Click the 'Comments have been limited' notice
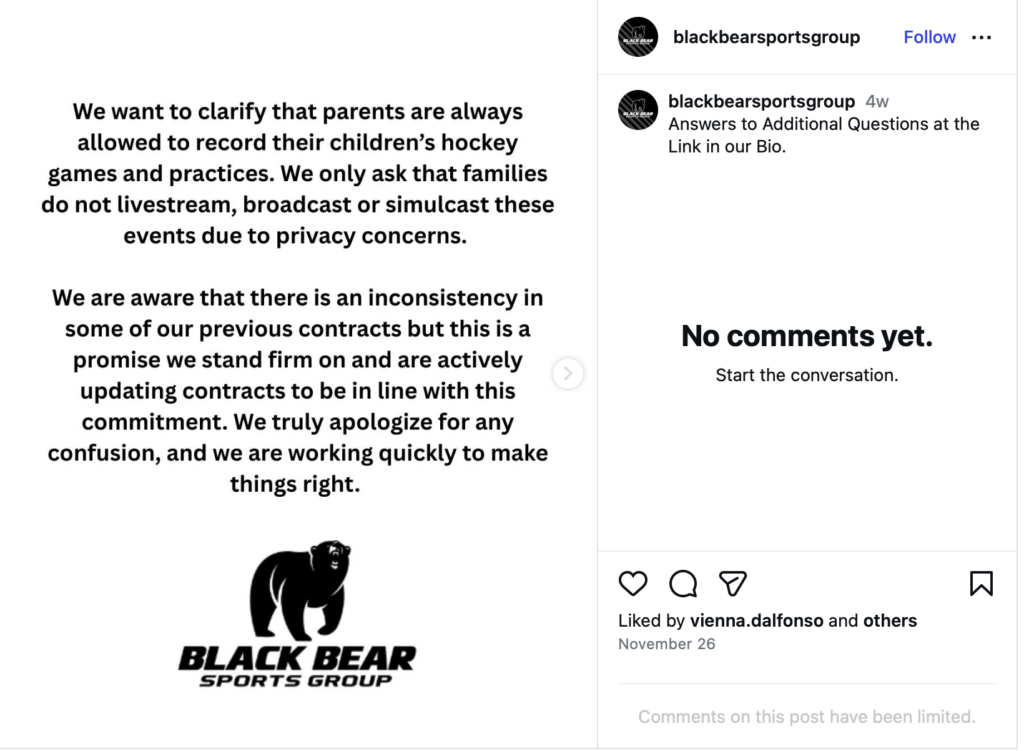Viewport: 1024px width, 751px height. 806,716
